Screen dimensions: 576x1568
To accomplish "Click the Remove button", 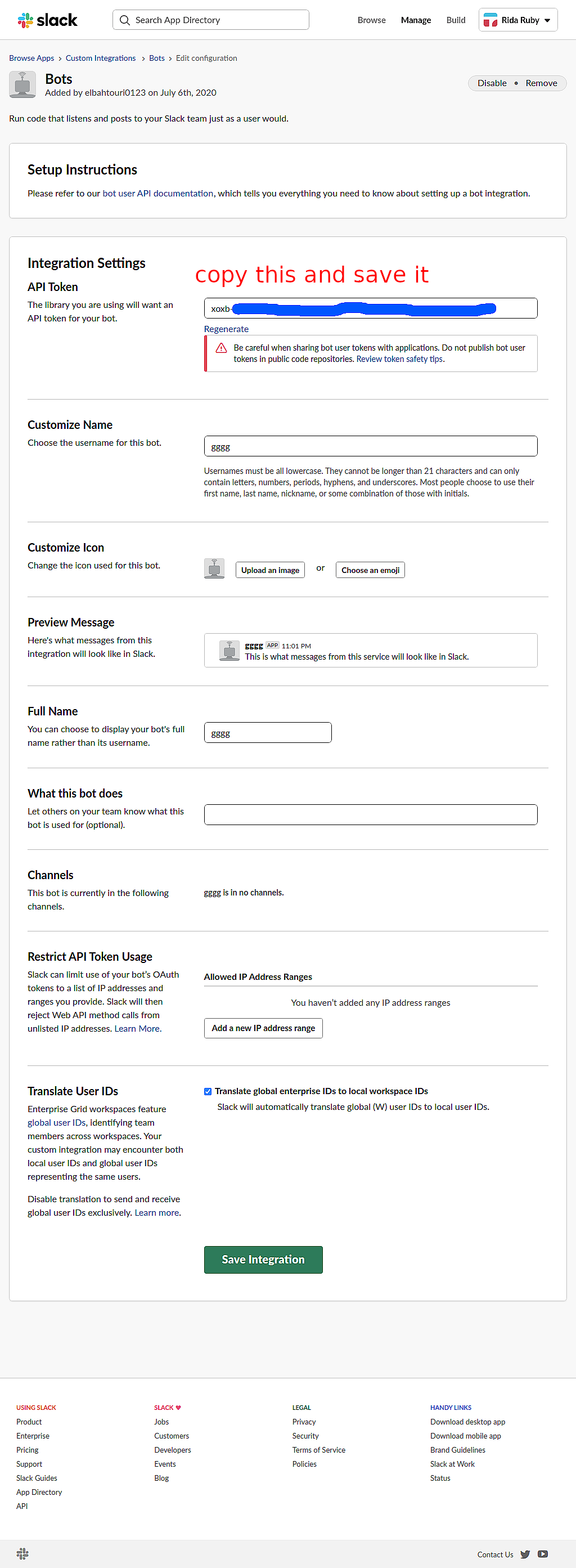I will pyautogui.click(x=541, y=83).
